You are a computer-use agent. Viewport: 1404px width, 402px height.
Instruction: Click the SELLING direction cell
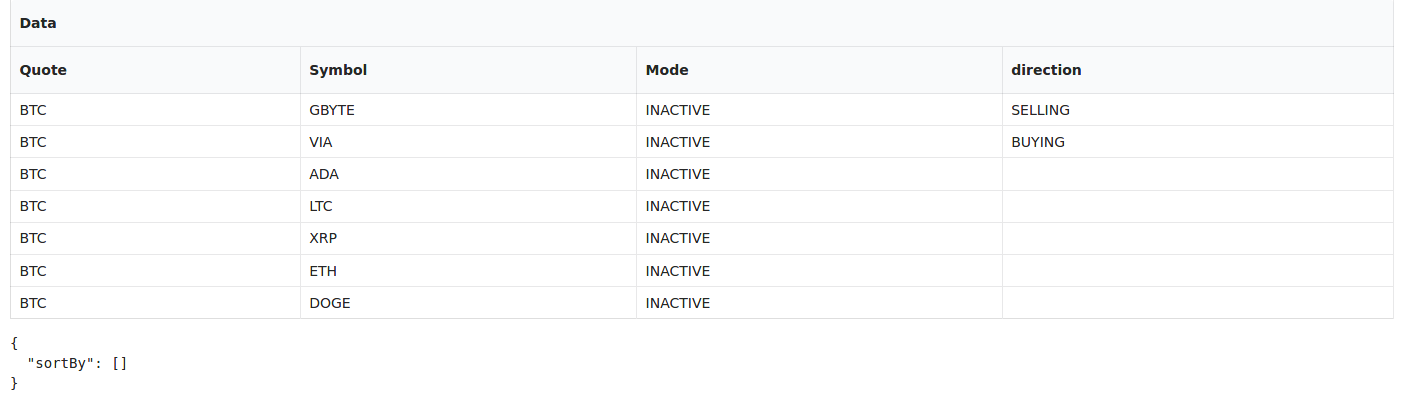click(x=1197, y=110)
